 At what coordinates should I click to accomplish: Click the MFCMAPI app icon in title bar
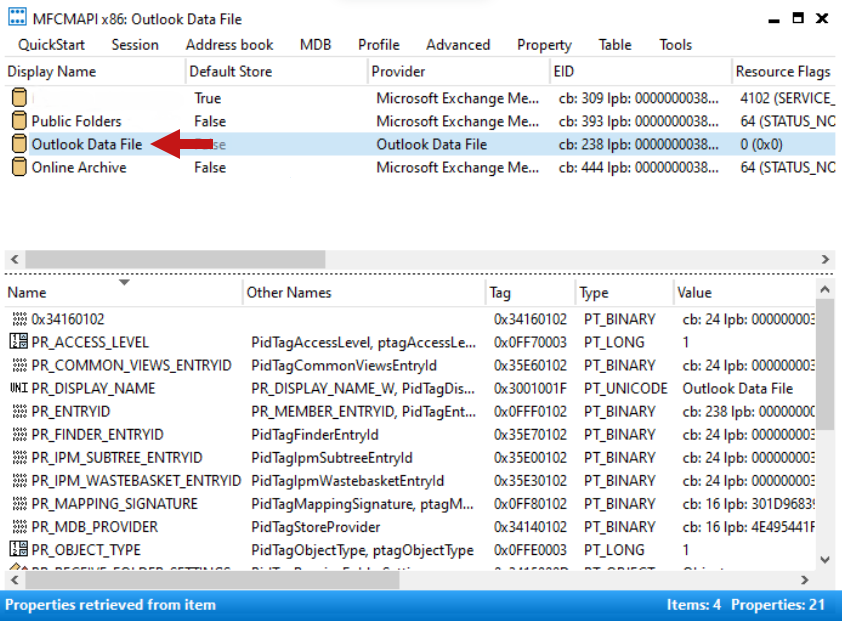(17, 17)
